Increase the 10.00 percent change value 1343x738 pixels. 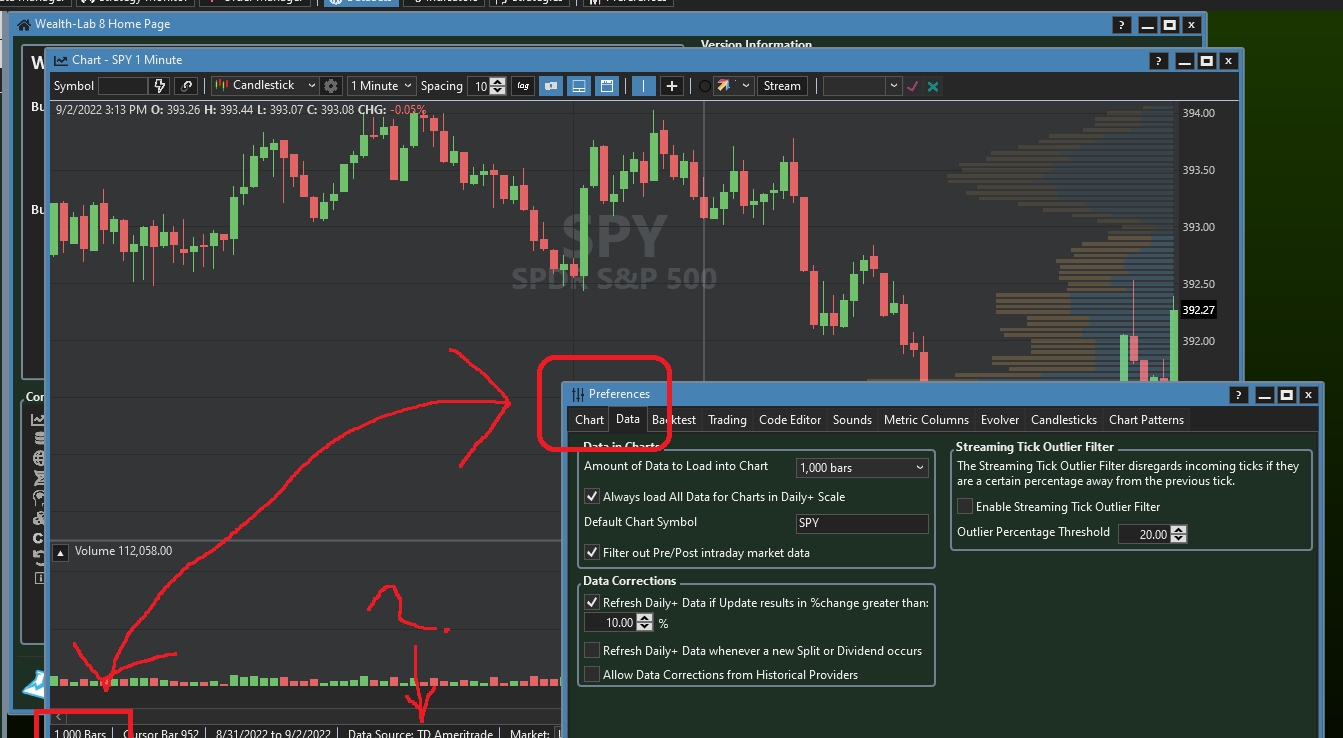point(645,618)
